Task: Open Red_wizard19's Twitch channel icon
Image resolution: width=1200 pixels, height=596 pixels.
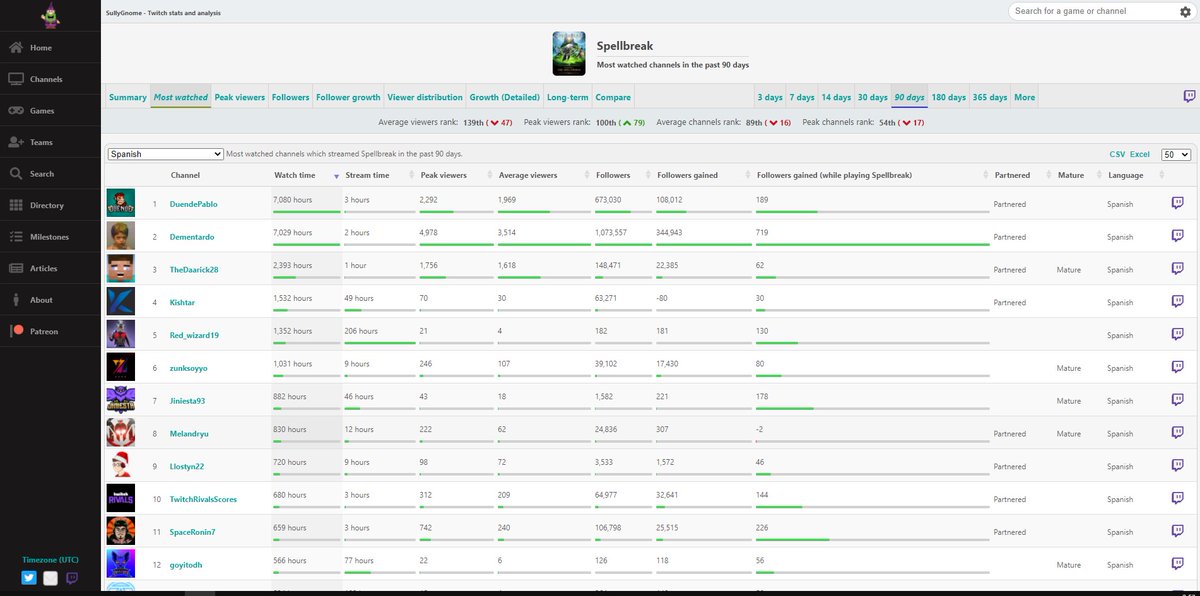Action: point(1177,335)
